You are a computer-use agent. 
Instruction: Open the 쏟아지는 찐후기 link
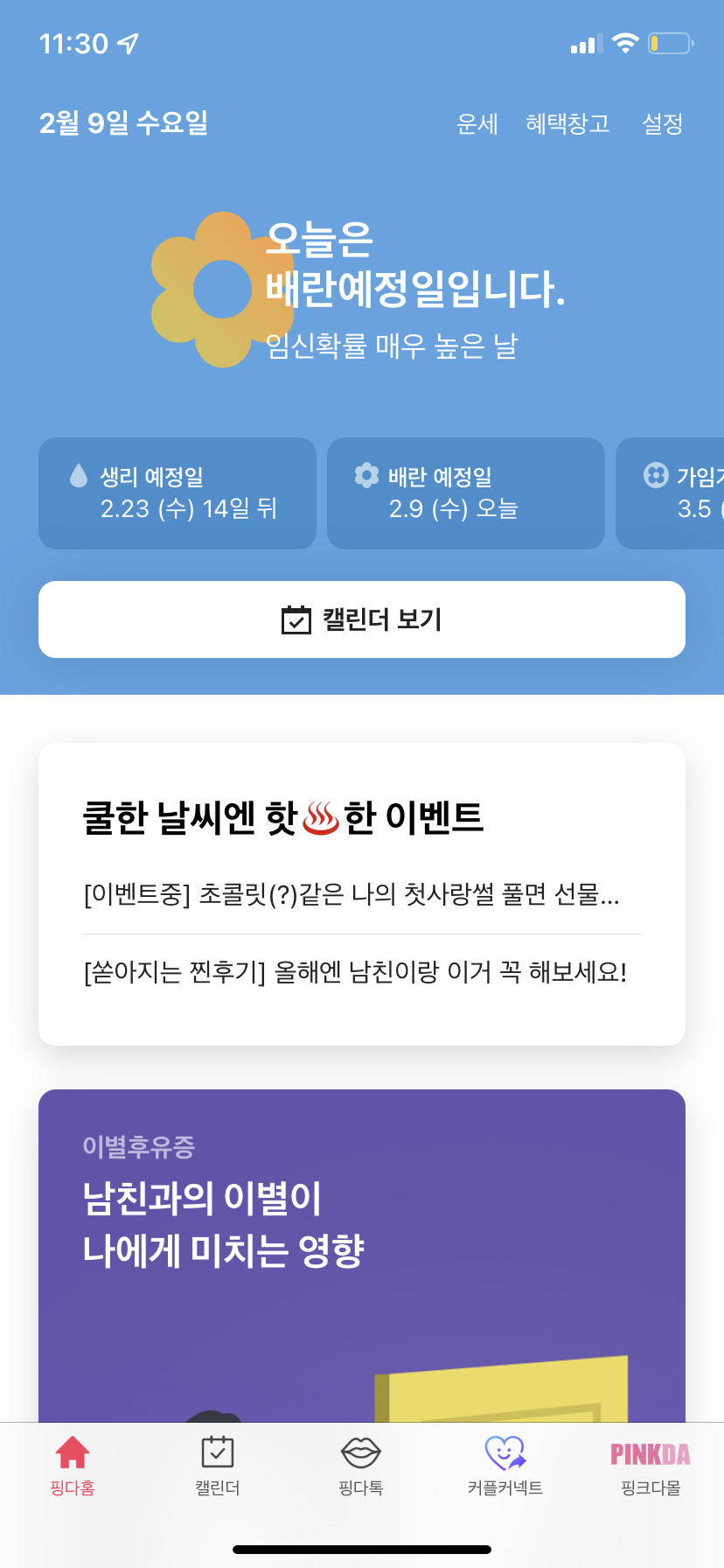tap(355, 972)
